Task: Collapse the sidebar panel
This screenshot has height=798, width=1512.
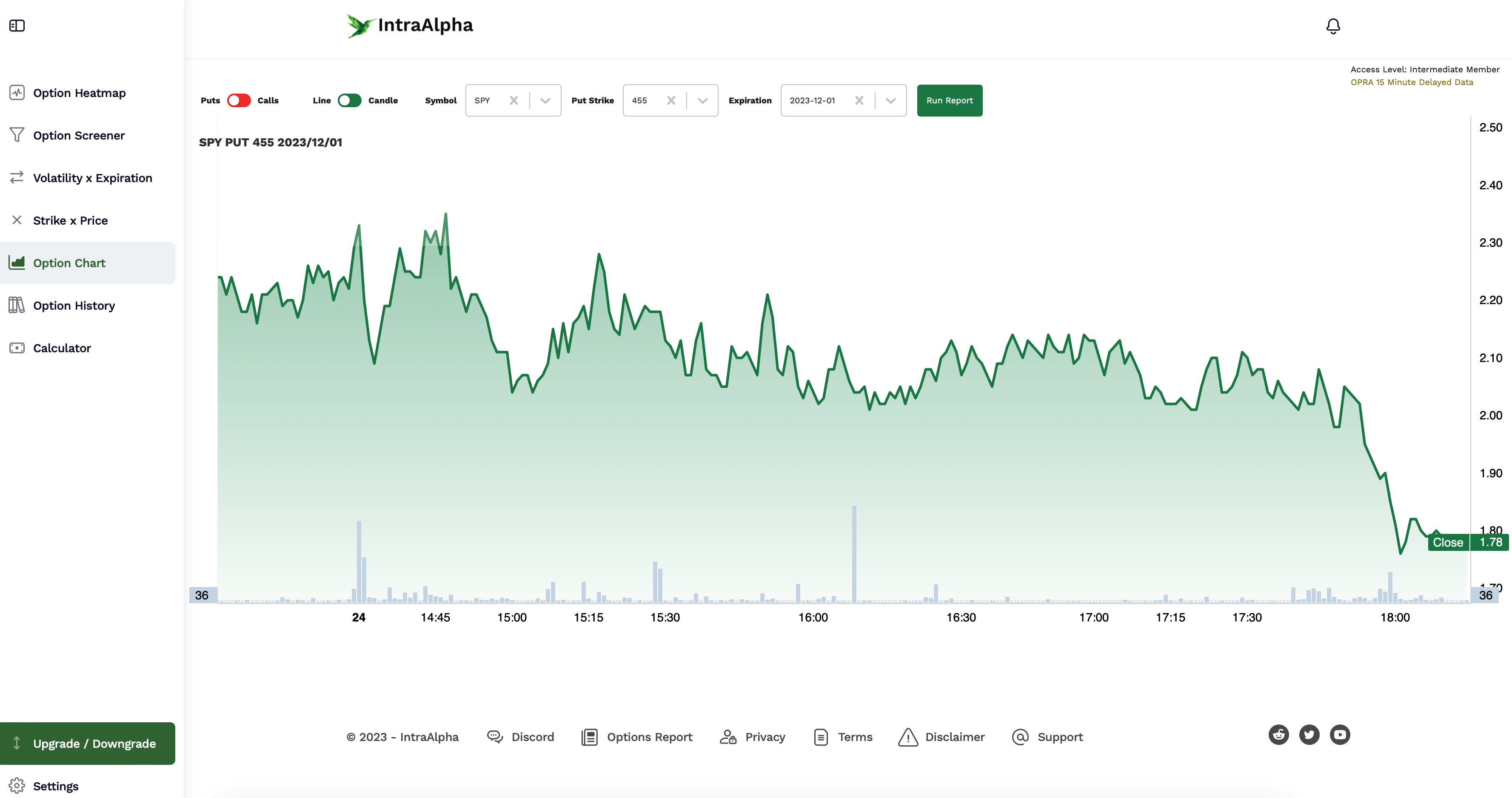Action: [17, 25]
